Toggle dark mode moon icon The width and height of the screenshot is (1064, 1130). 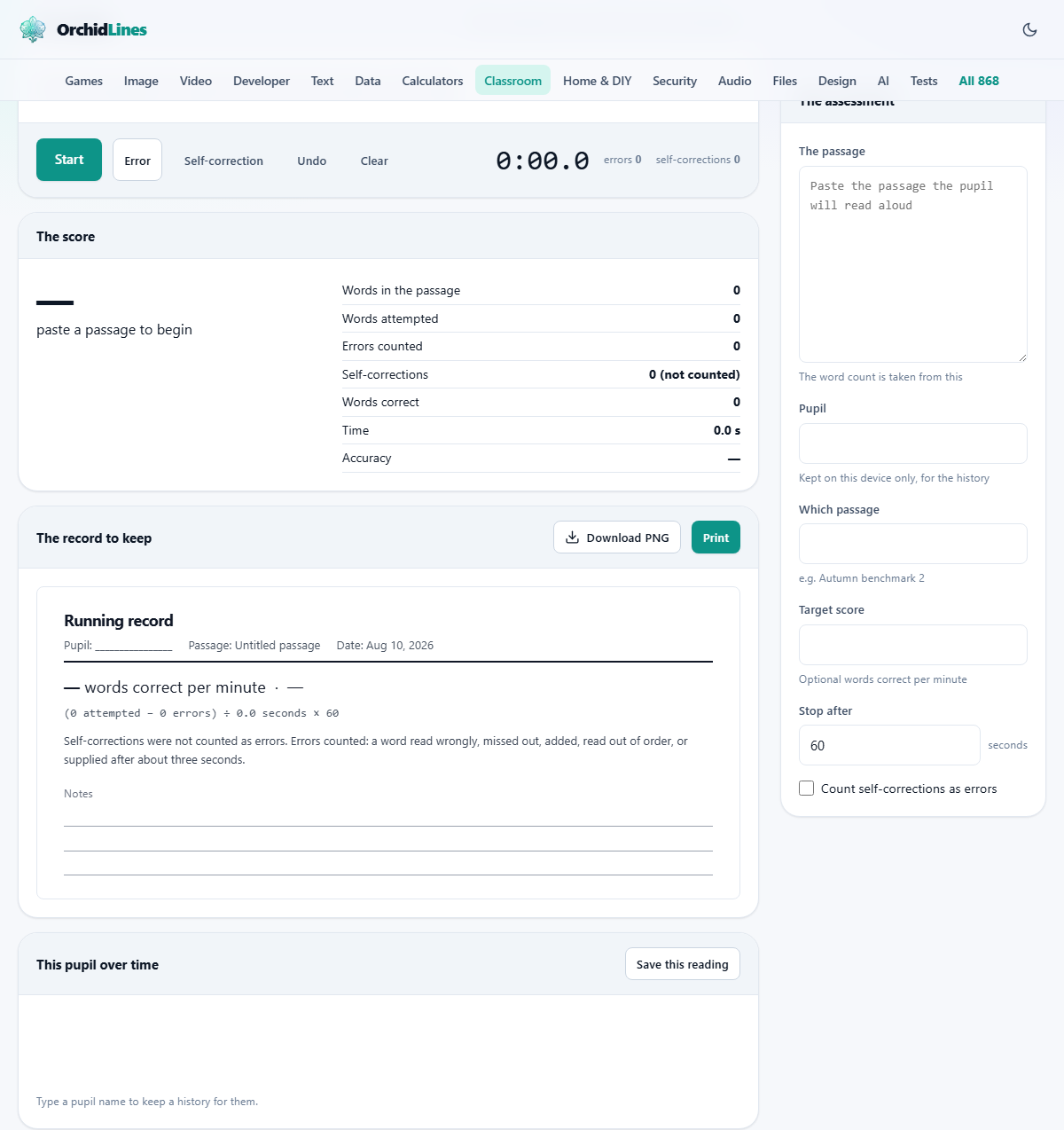1029,29
